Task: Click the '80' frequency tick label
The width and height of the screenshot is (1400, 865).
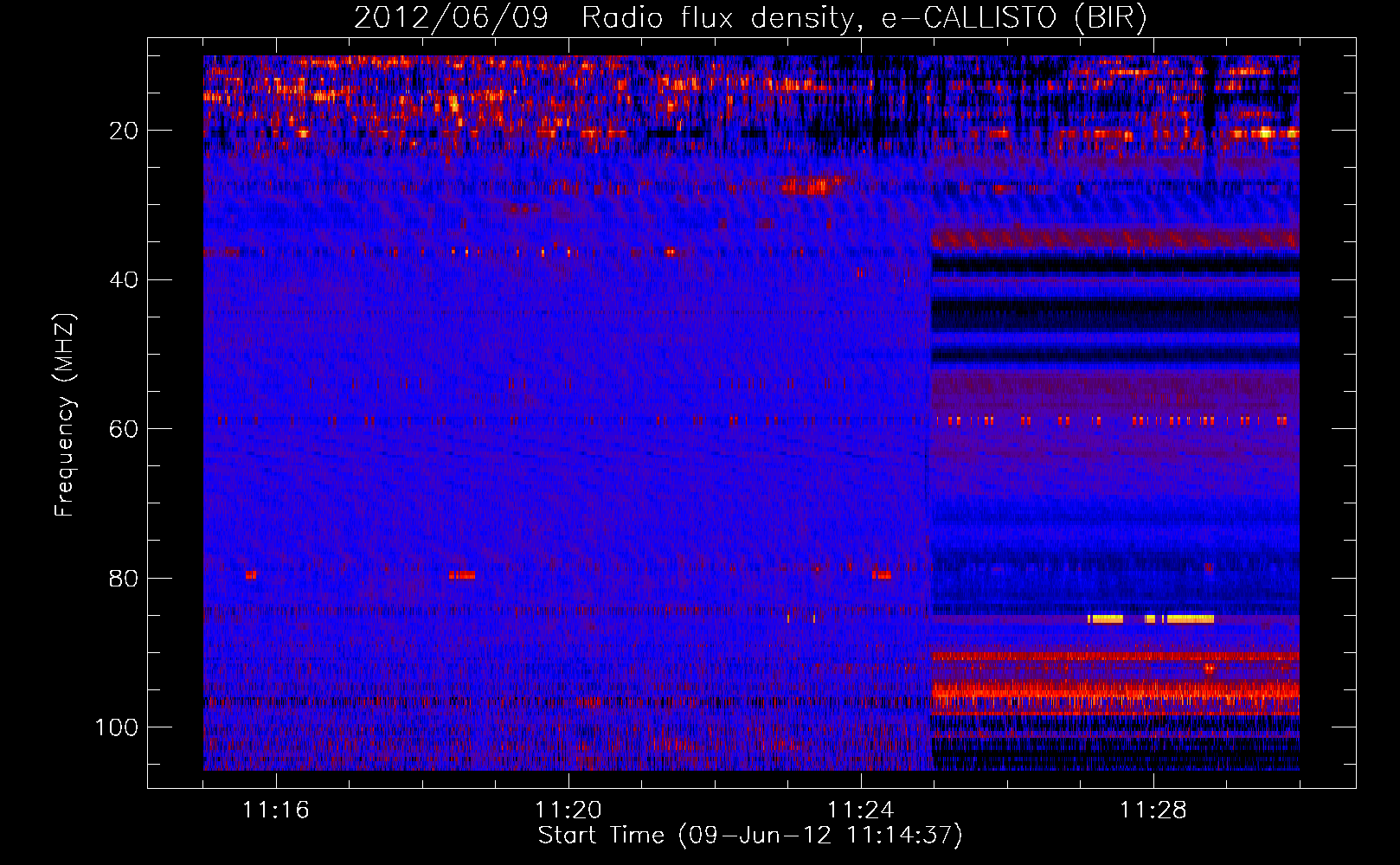Action: [124, 578]
